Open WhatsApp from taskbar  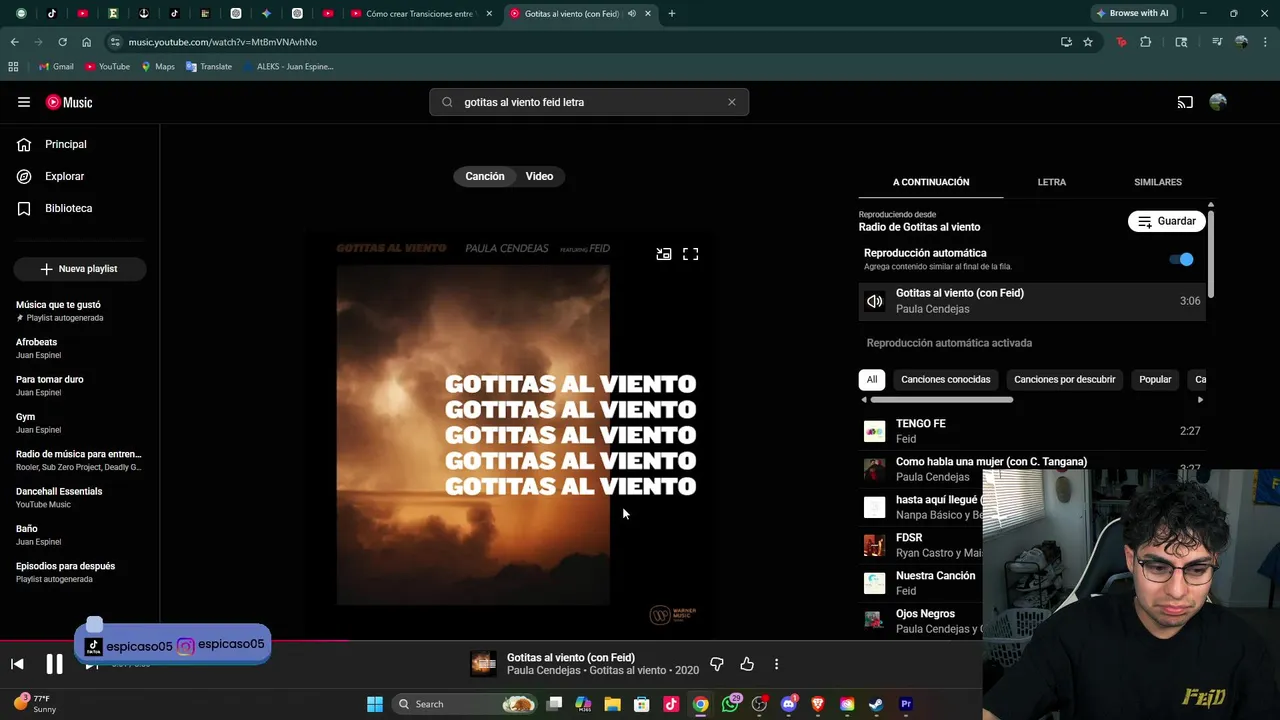(730, 704)
